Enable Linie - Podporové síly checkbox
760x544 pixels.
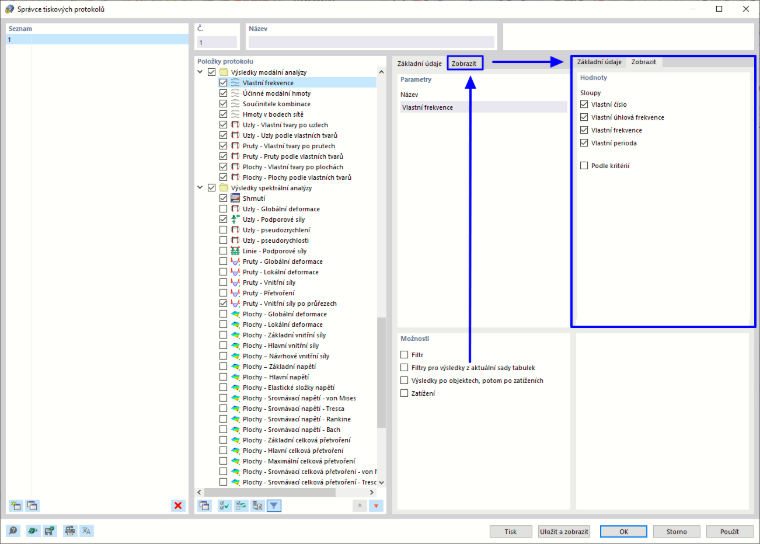(x=223, y=251)
